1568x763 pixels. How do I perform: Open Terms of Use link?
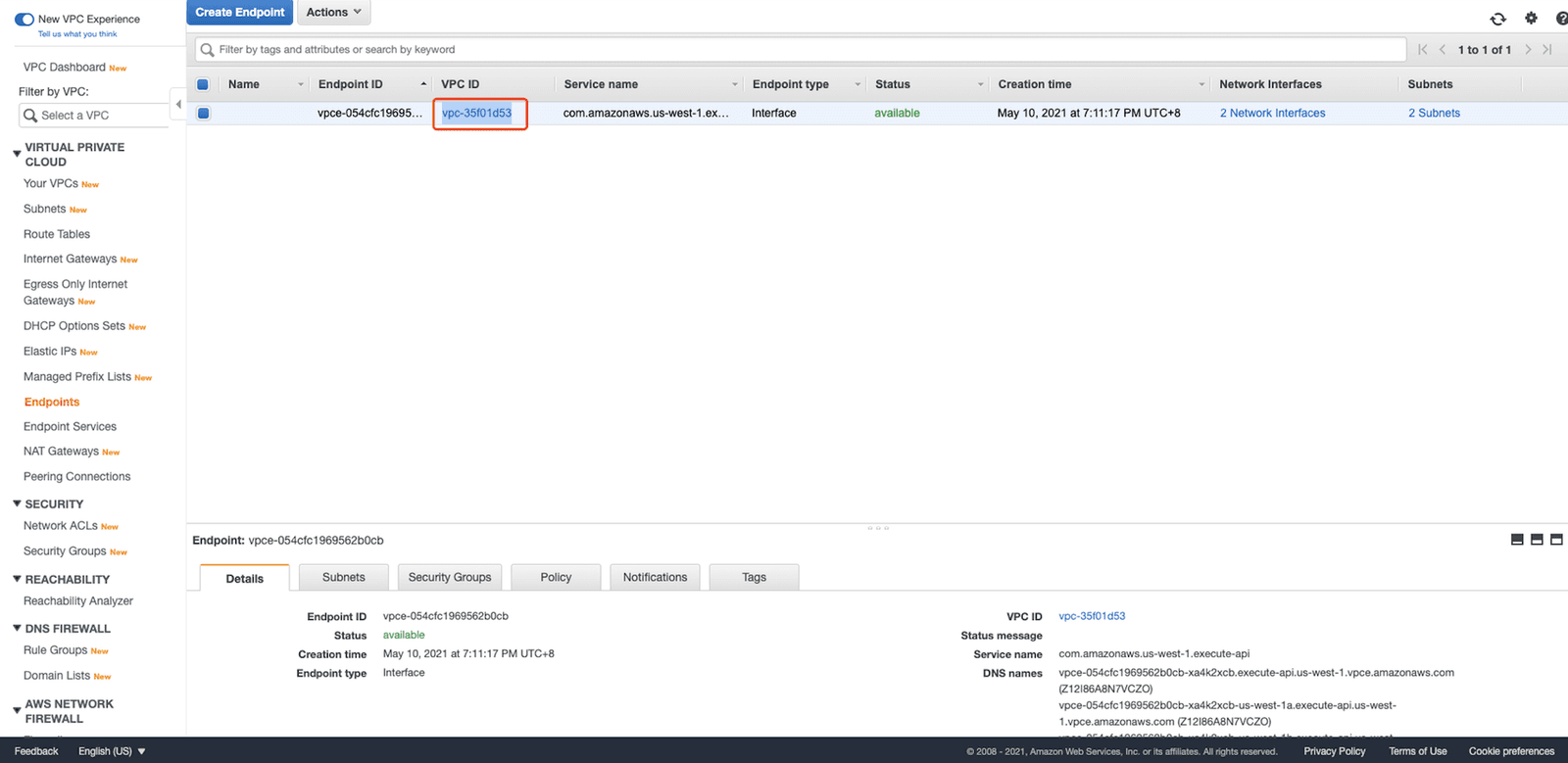tap(1417, 751)
